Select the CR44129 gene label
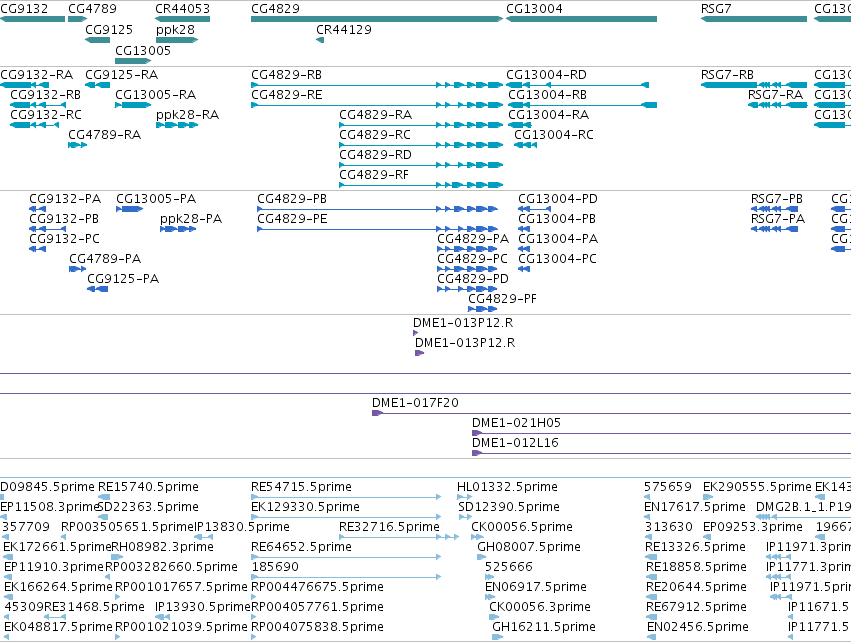Viewport: 851px width, 642px height. tap(344, 30)
